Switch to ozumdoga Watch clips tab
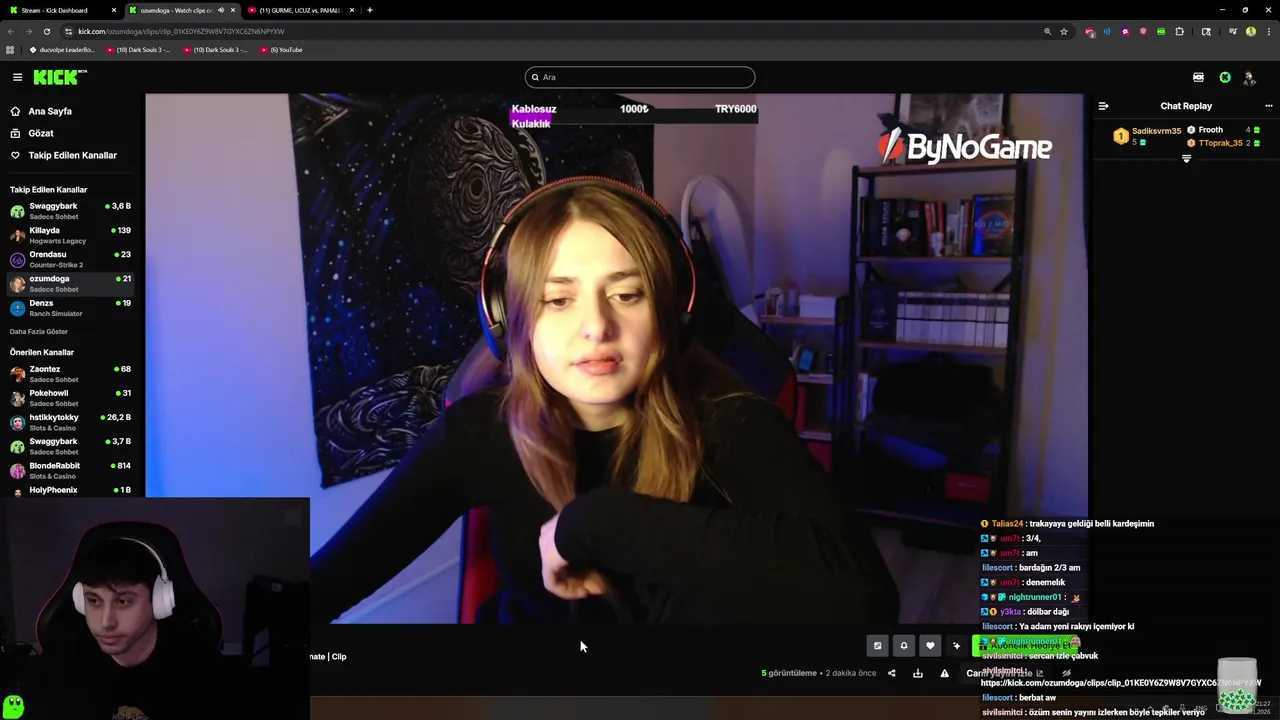The height and width of the screenshot is (720, 1280). pos(182,10)
